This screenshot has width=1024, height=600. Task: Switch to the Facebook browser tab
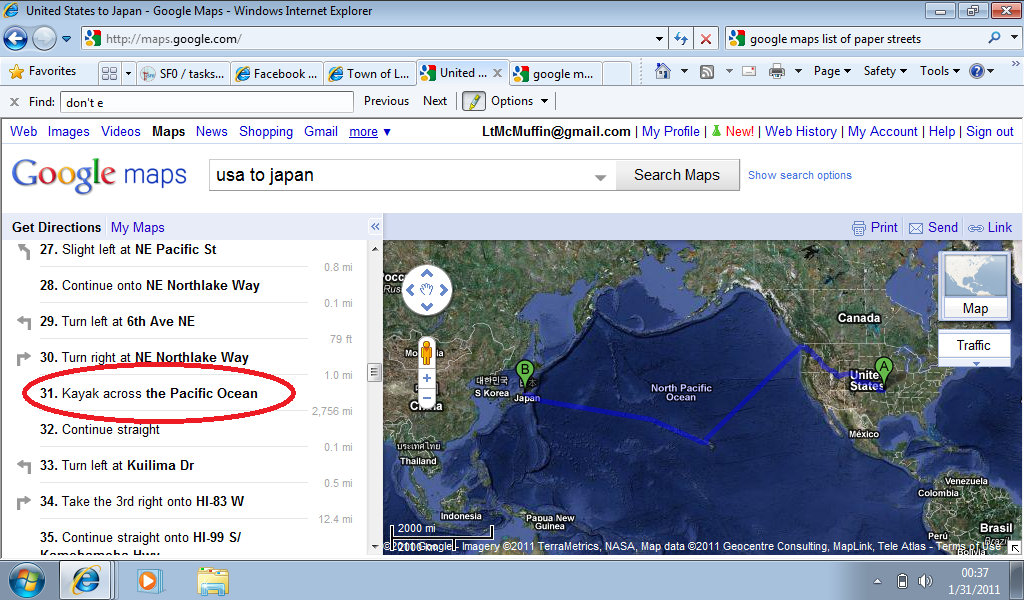pyautogui.click(x=275, y=73)
